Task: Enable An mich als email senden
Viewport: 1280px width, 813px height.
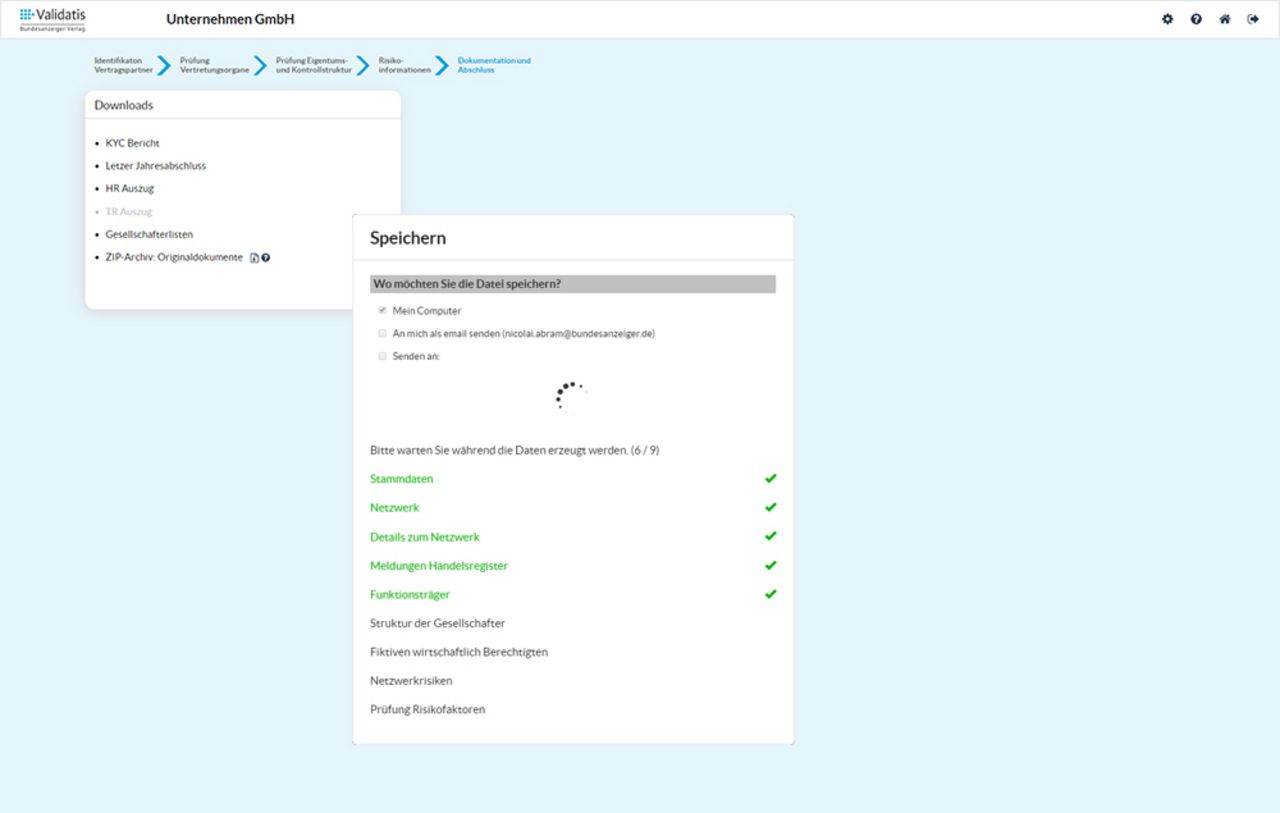Action: coord(382,333)
